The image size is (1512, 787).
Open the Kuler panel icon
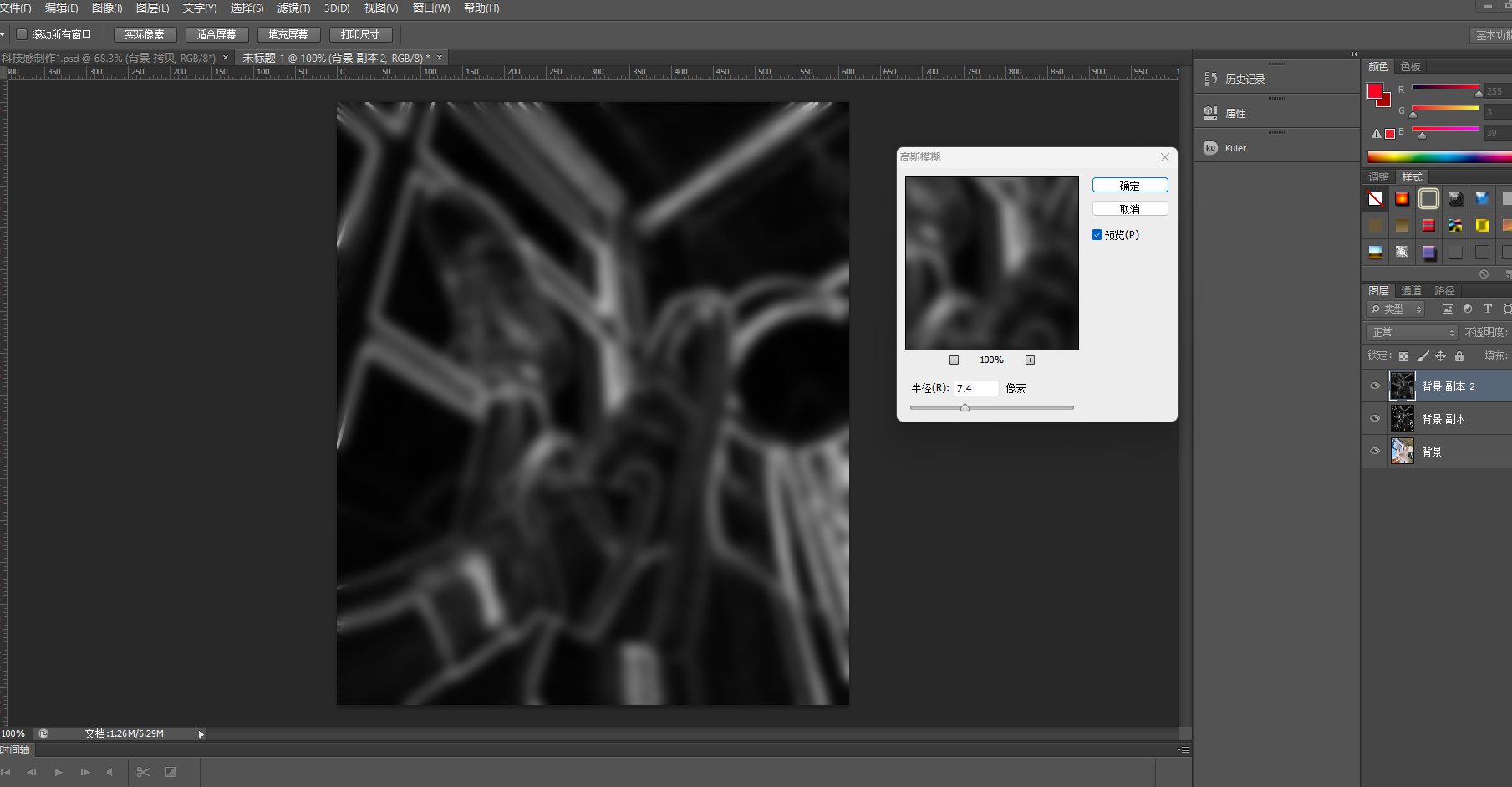[1210, 147]
